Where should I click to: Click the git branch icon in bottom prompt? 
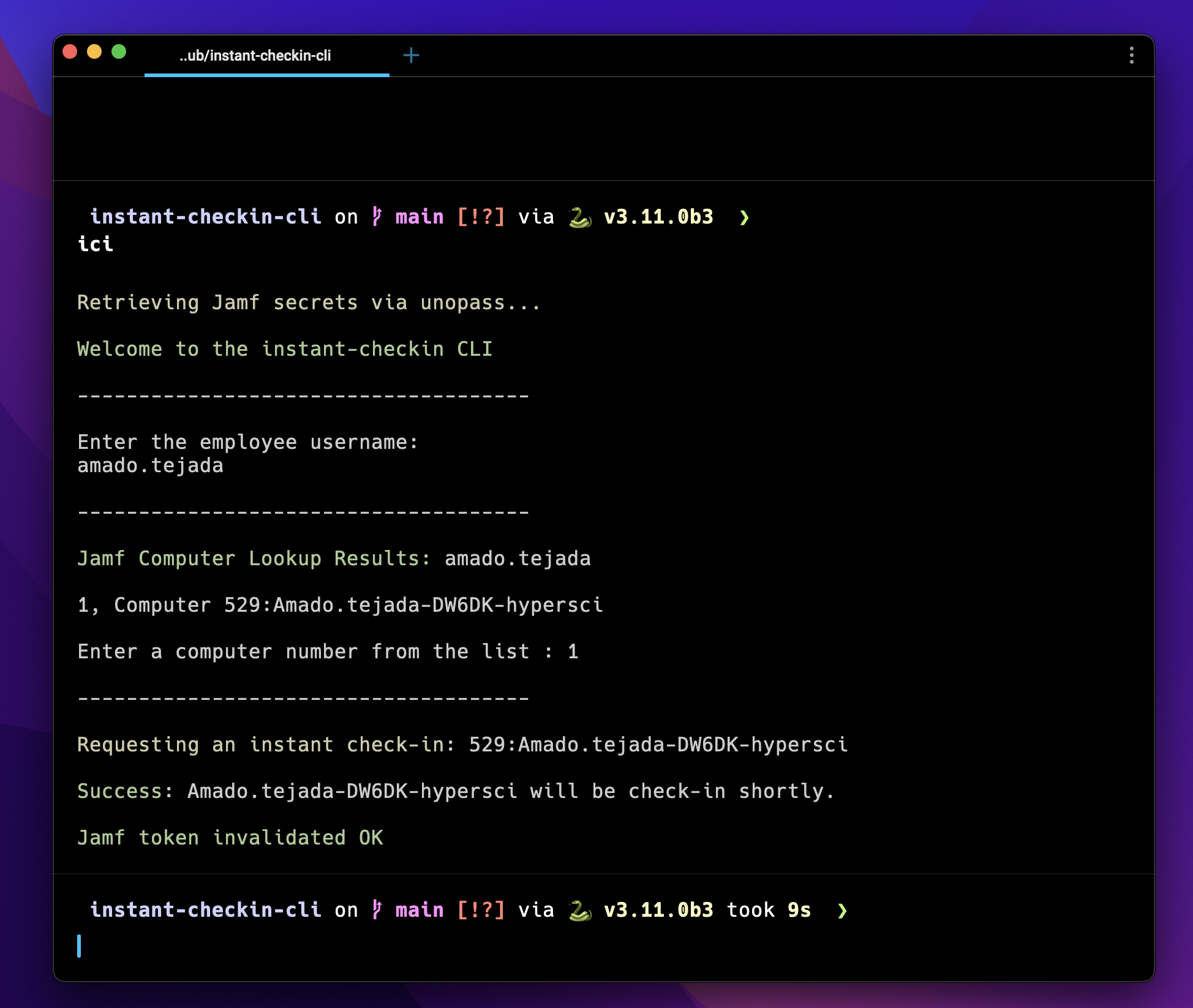[377, 910]
